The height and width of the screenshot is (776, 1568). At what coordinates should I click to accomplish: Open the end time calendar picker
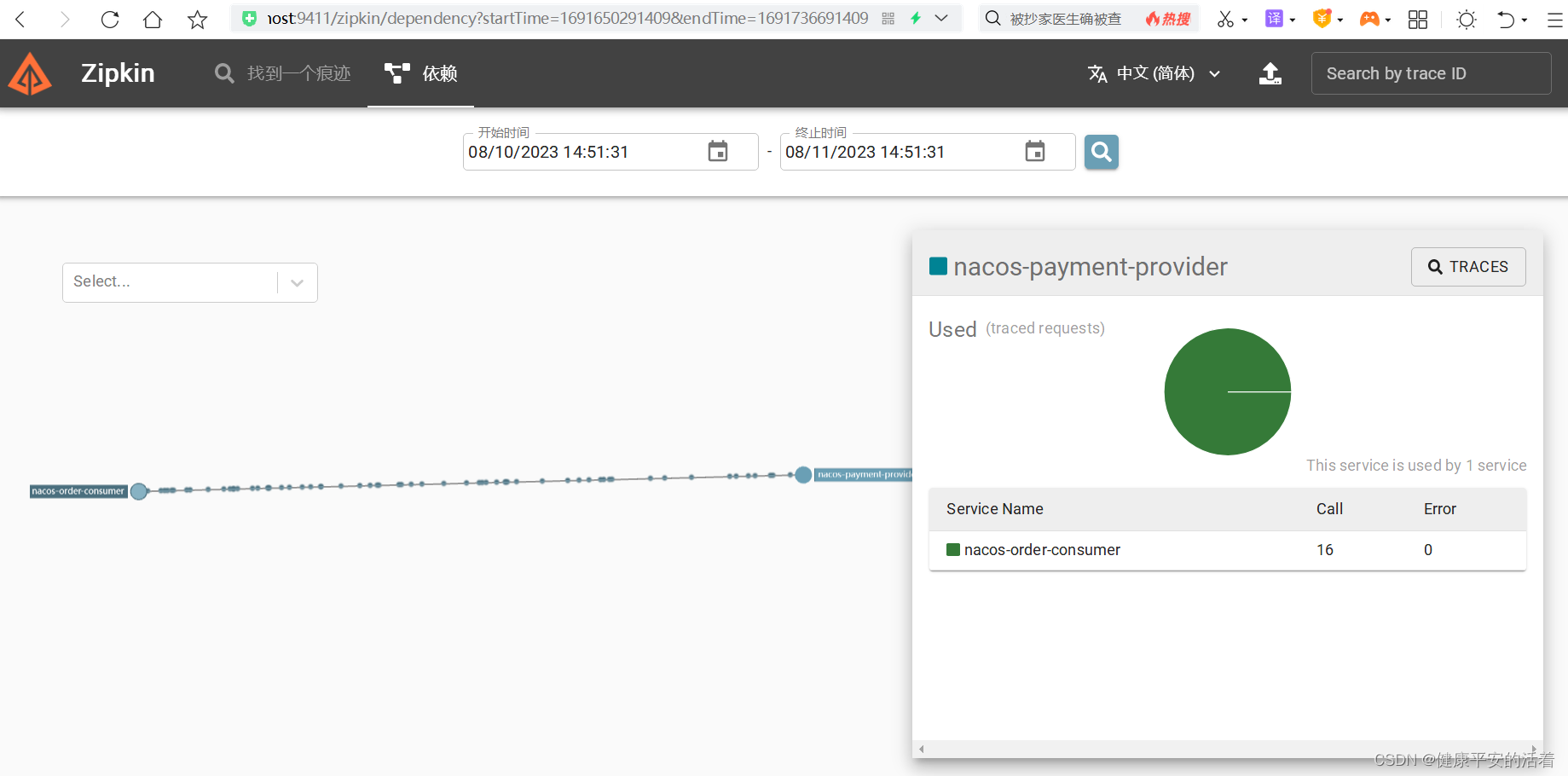click(1035, 152)
